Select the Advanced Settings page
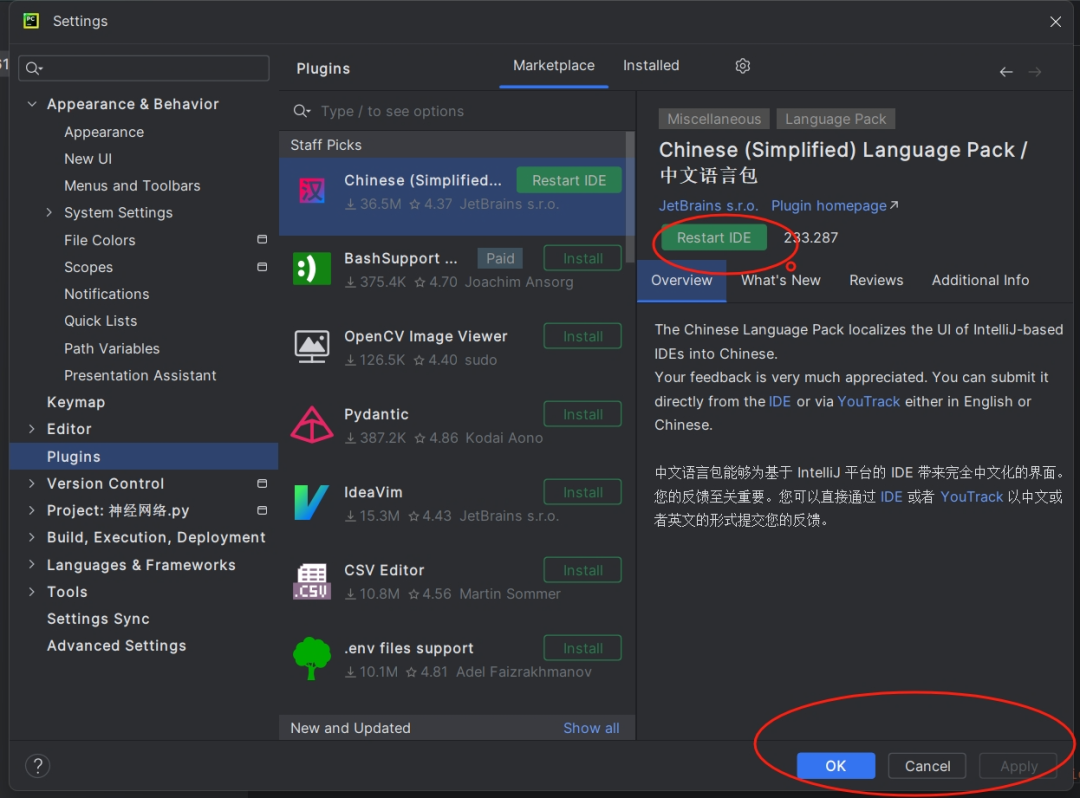 [116, 646]
